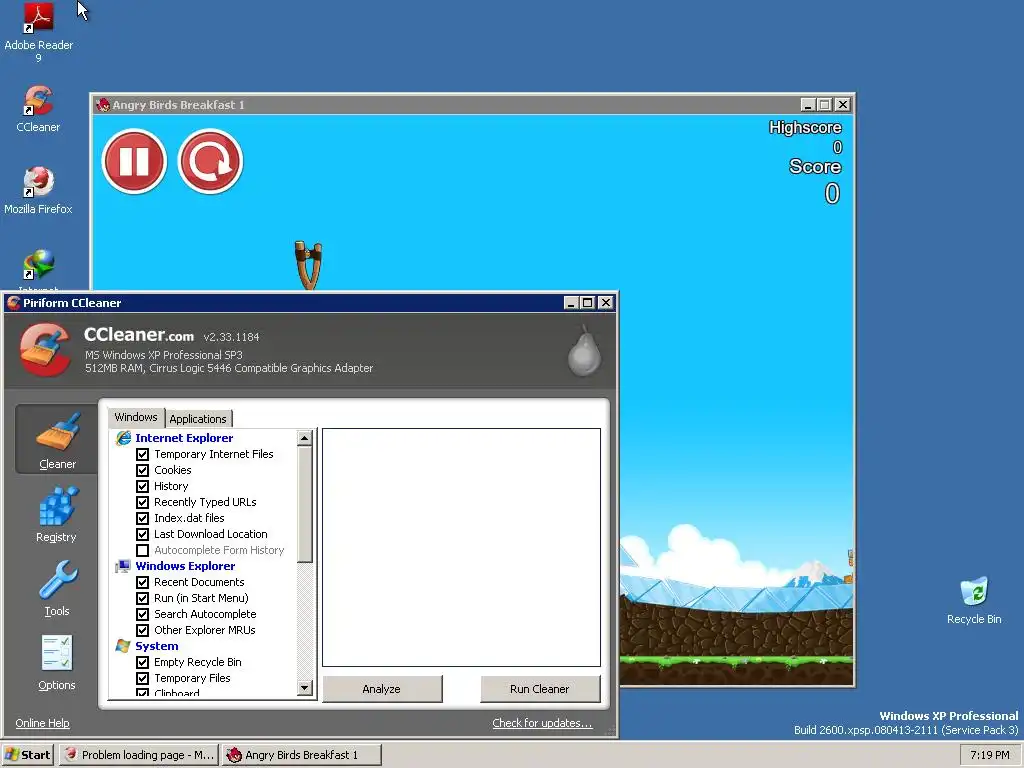The width and height of the screenshot is (1024, 768).
Task: Pause the Angry Birds game
Action: pos(135,161)
